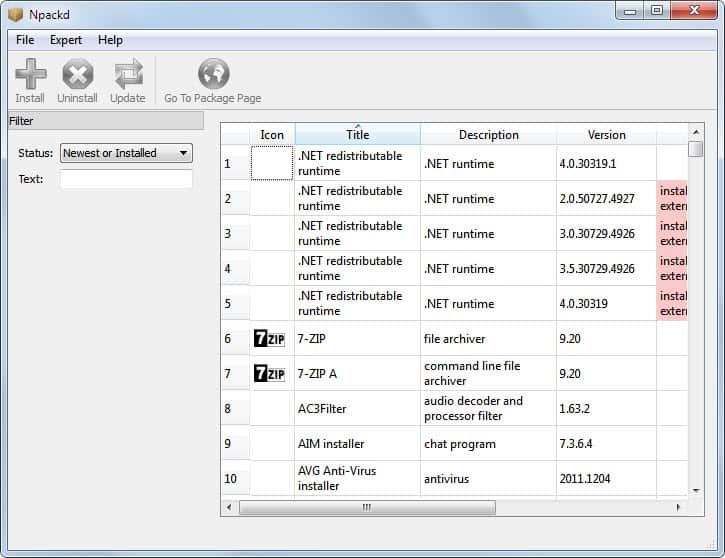The width and height of the screenshot is (725, 558).
Task: Click the vertical scrollbar down arrow
Action: tap(696, 491)
